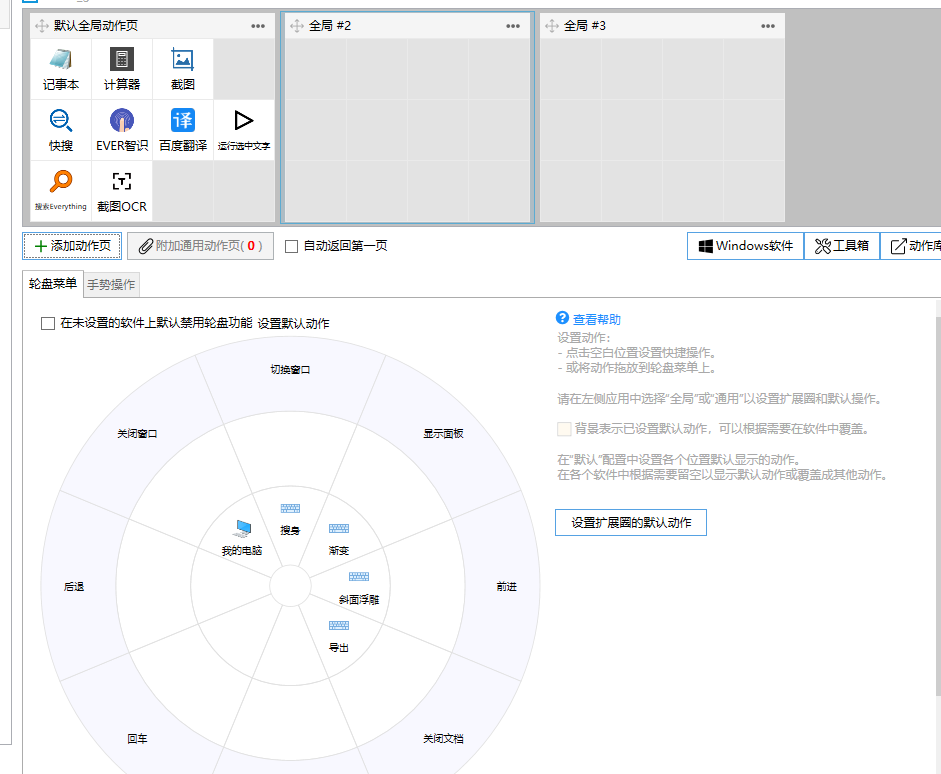Click the vertical scrollbar on the right

point(938,504)
